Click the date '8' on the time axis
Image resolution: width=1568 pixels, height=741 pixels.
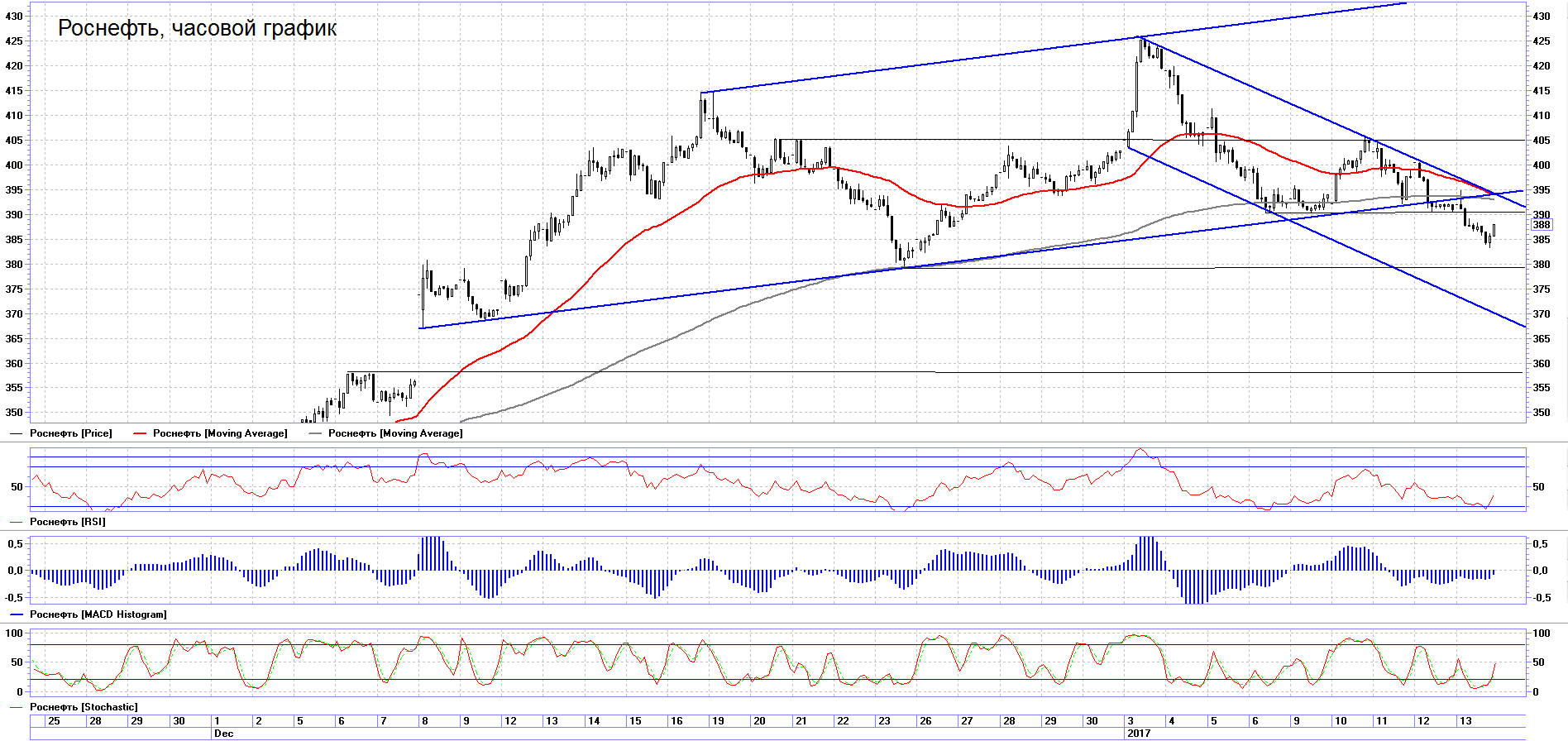(425, 721)
